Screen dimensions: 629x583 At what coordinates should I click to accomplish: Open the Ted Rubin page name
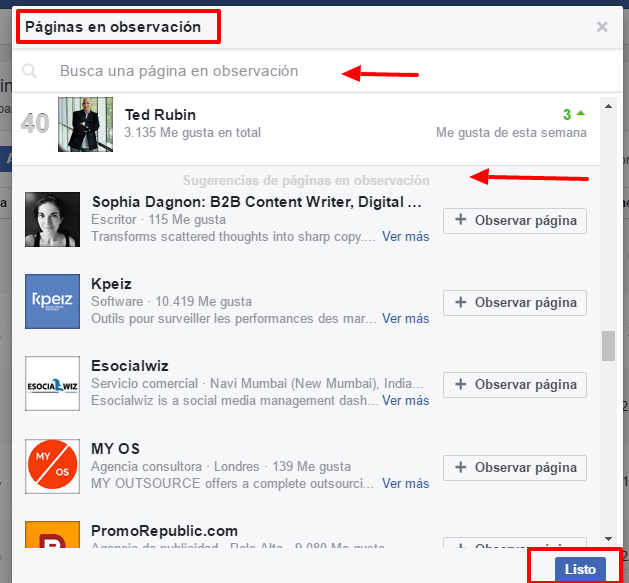pos(160,115)
